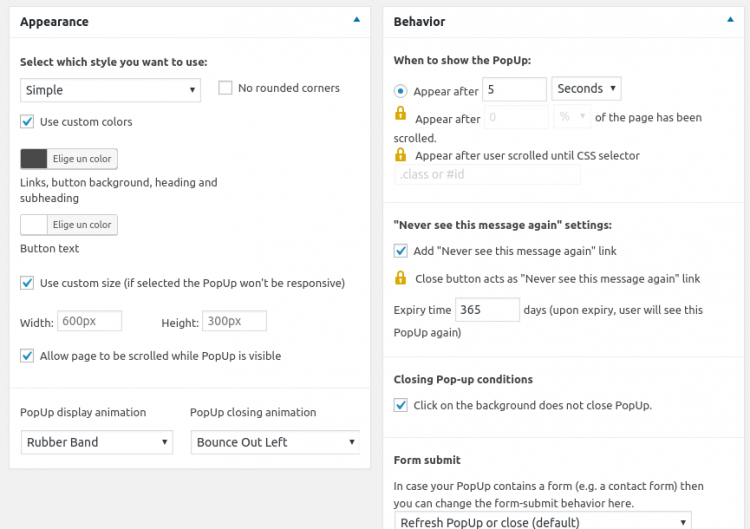Click lock icon beside CSS selector option
Screen dimensions: 750x529
click(401, 155)
